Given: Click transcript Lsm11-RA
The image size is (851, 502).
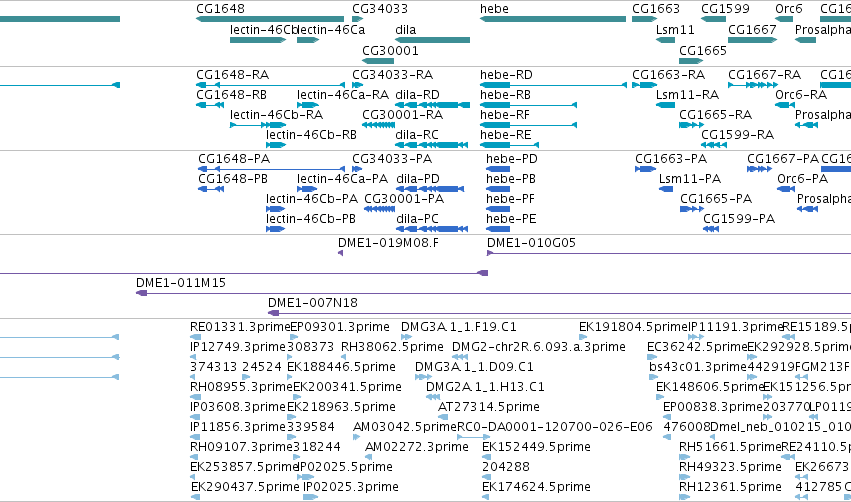Looking at the screenshot, I should pos(665,105).
